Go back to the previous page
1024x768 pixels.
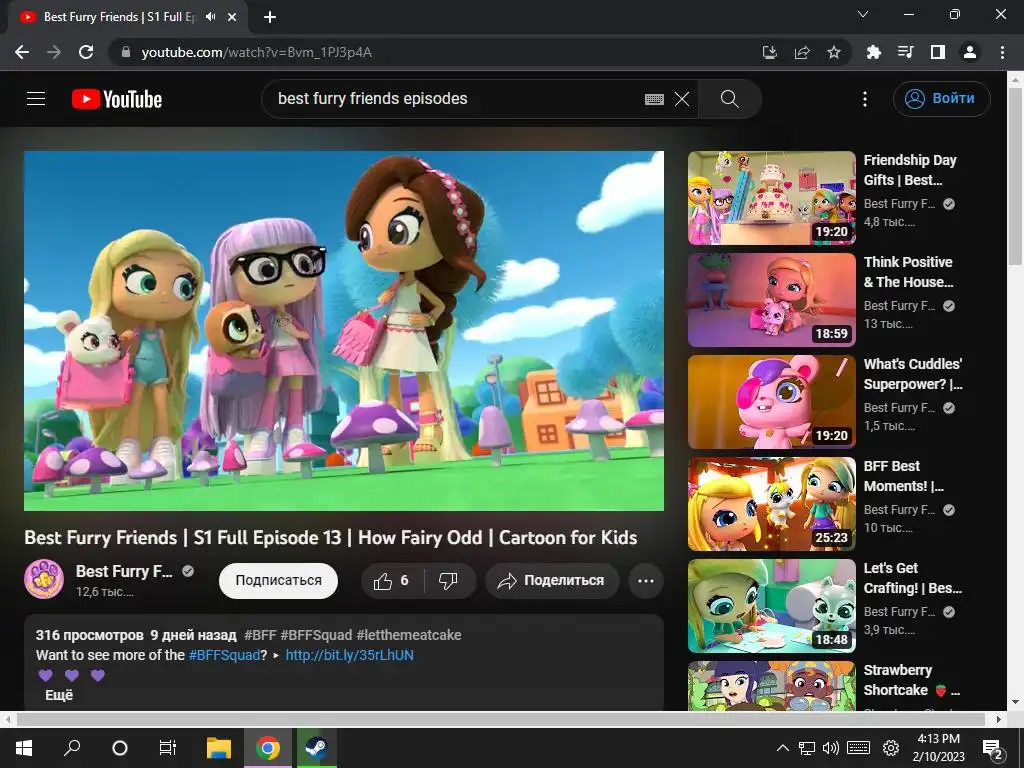click(22, 52)
